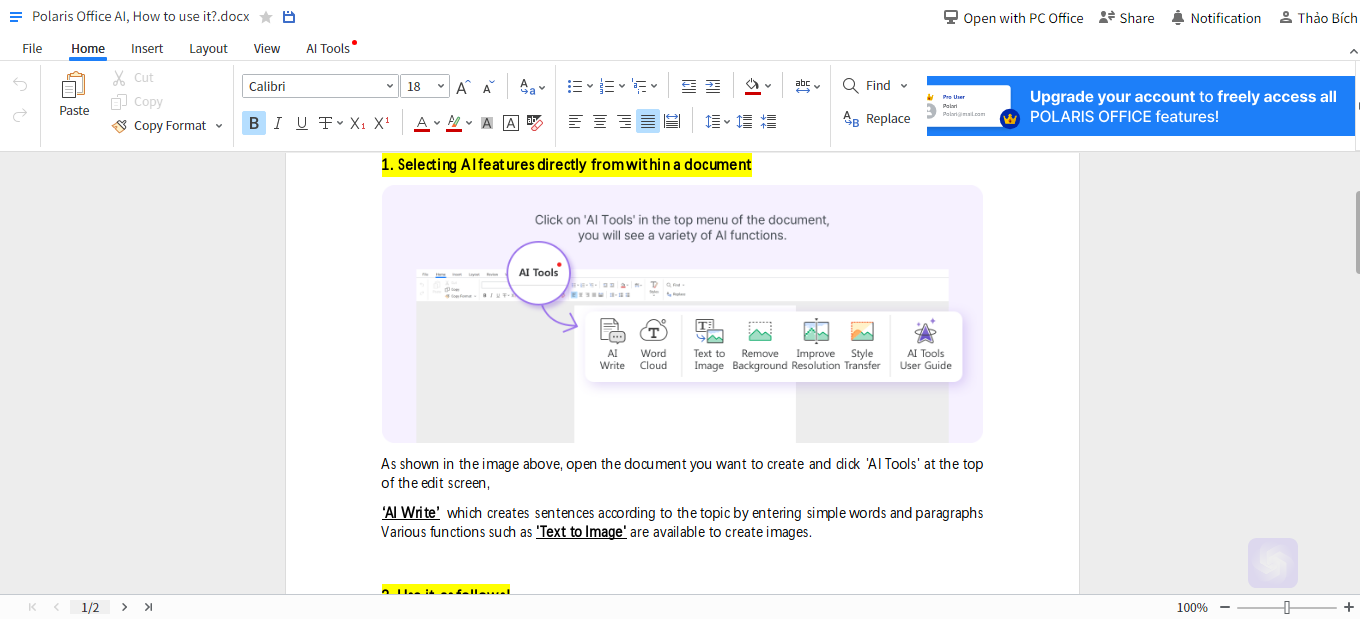Viewport: 1360px width, 619px height.
Task: Click the Copy Format paintbrush
Action: click(119, 125)
